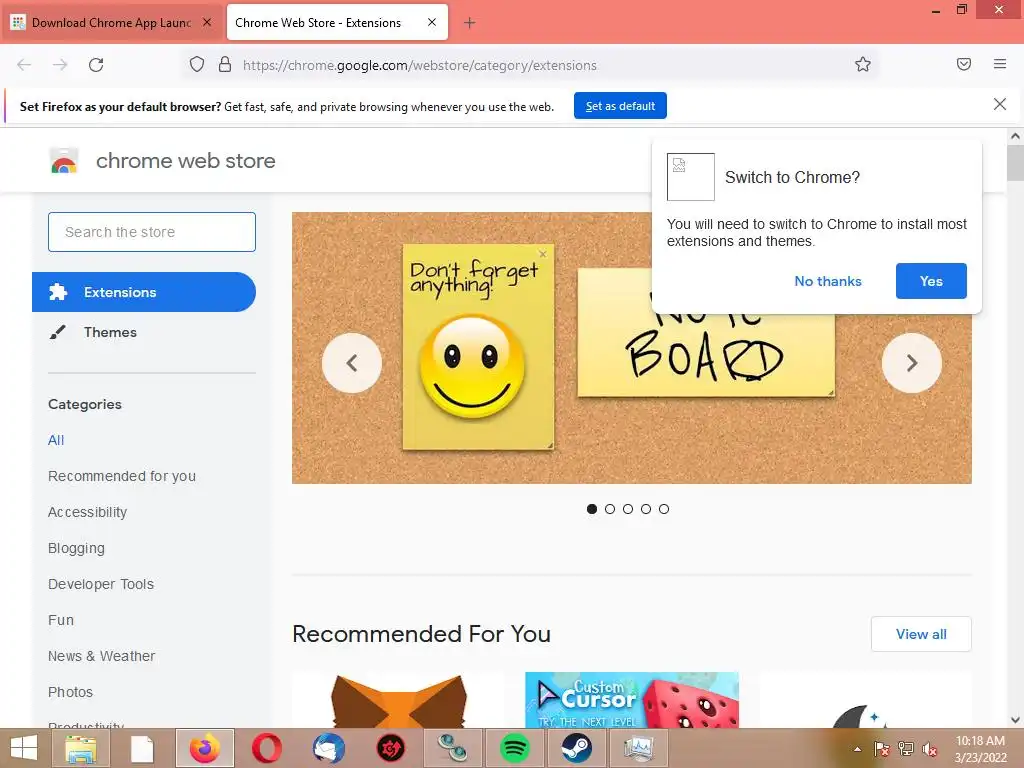Select the third carousel dot indicator
This screenshot has height=768, width=1024.
(628, 509)
